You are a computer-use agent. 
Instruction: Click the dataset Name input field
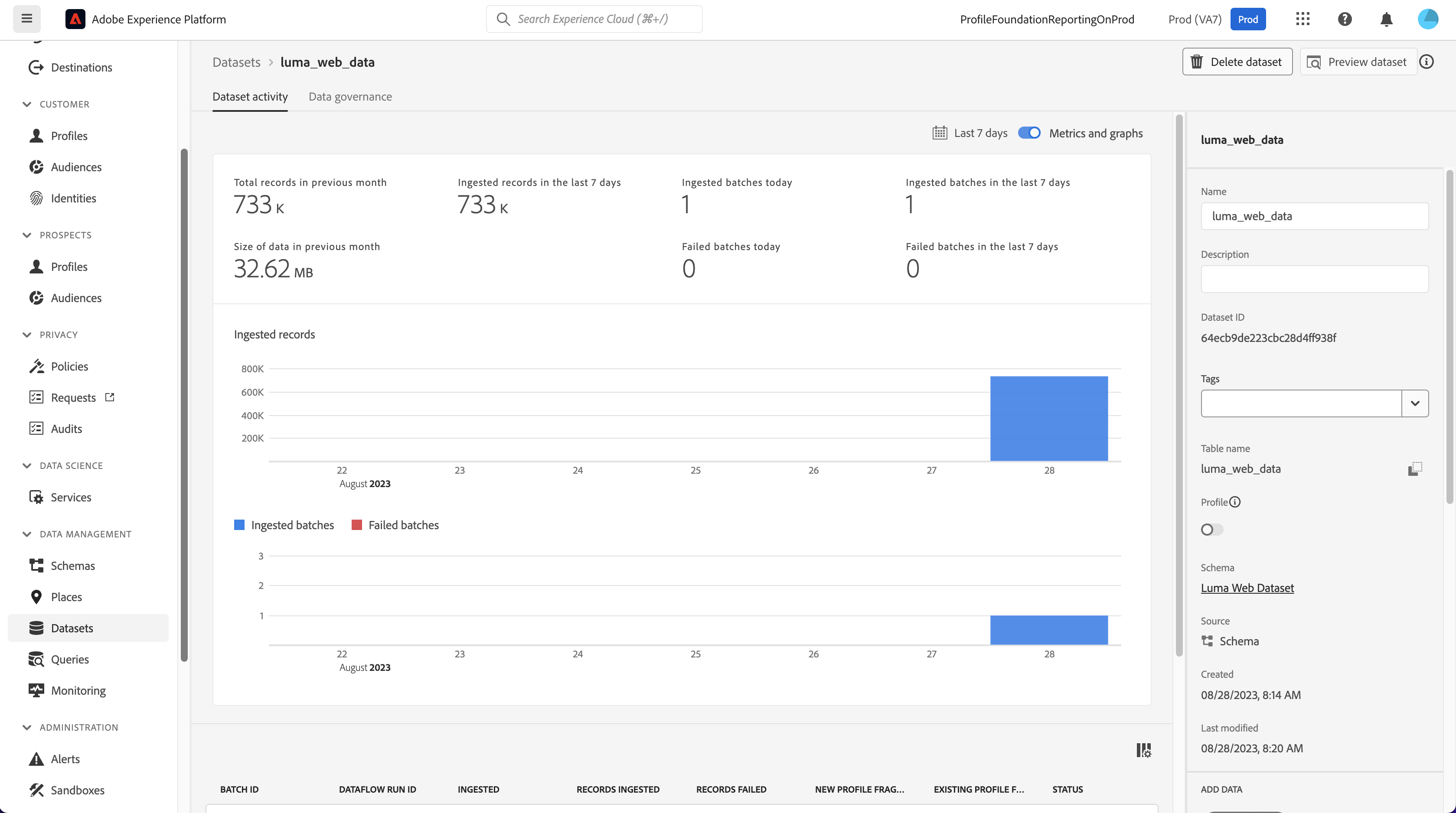click(x=1315, y=216)
